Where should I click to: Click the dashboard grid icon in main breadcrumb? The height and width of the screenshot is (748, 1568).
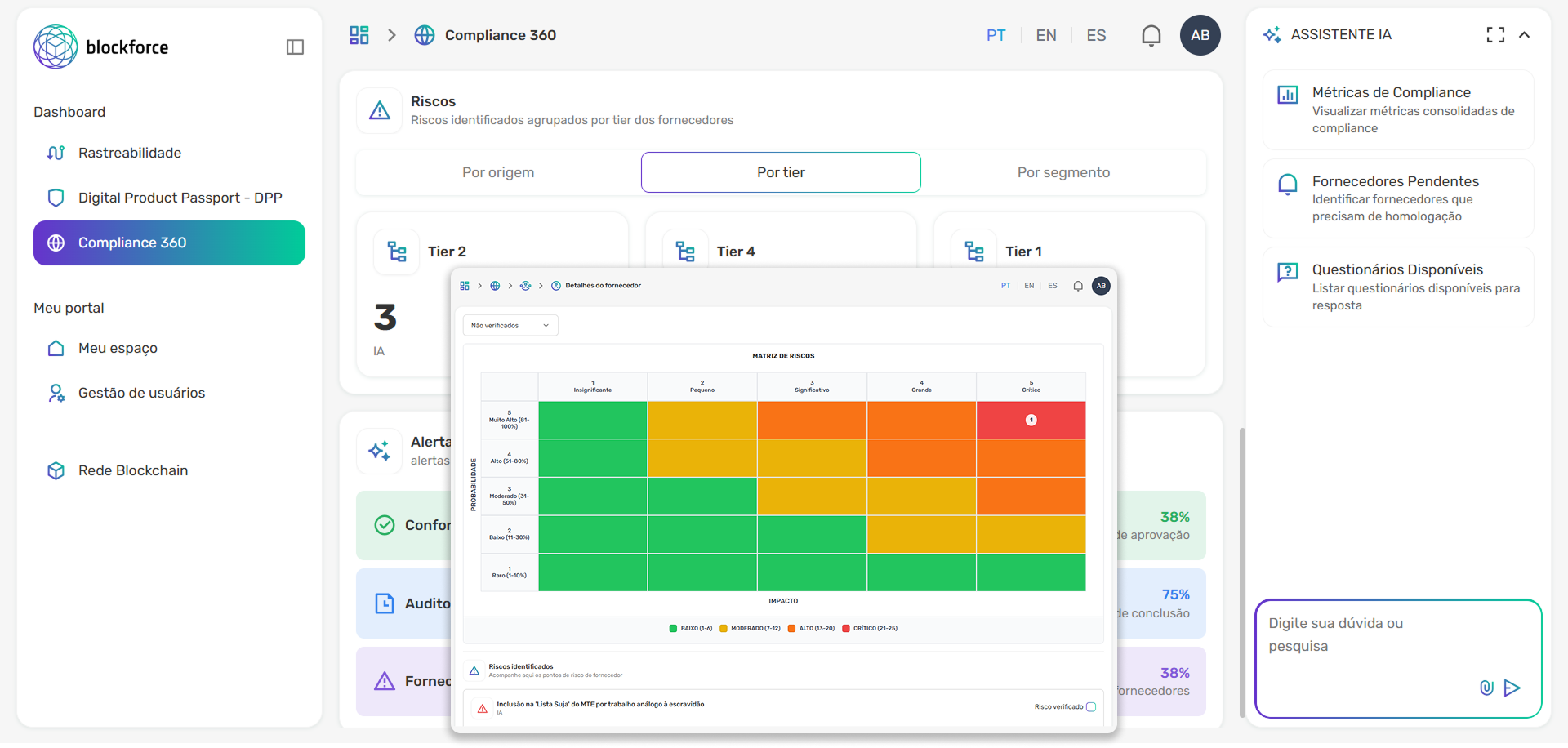pos(359,35)
